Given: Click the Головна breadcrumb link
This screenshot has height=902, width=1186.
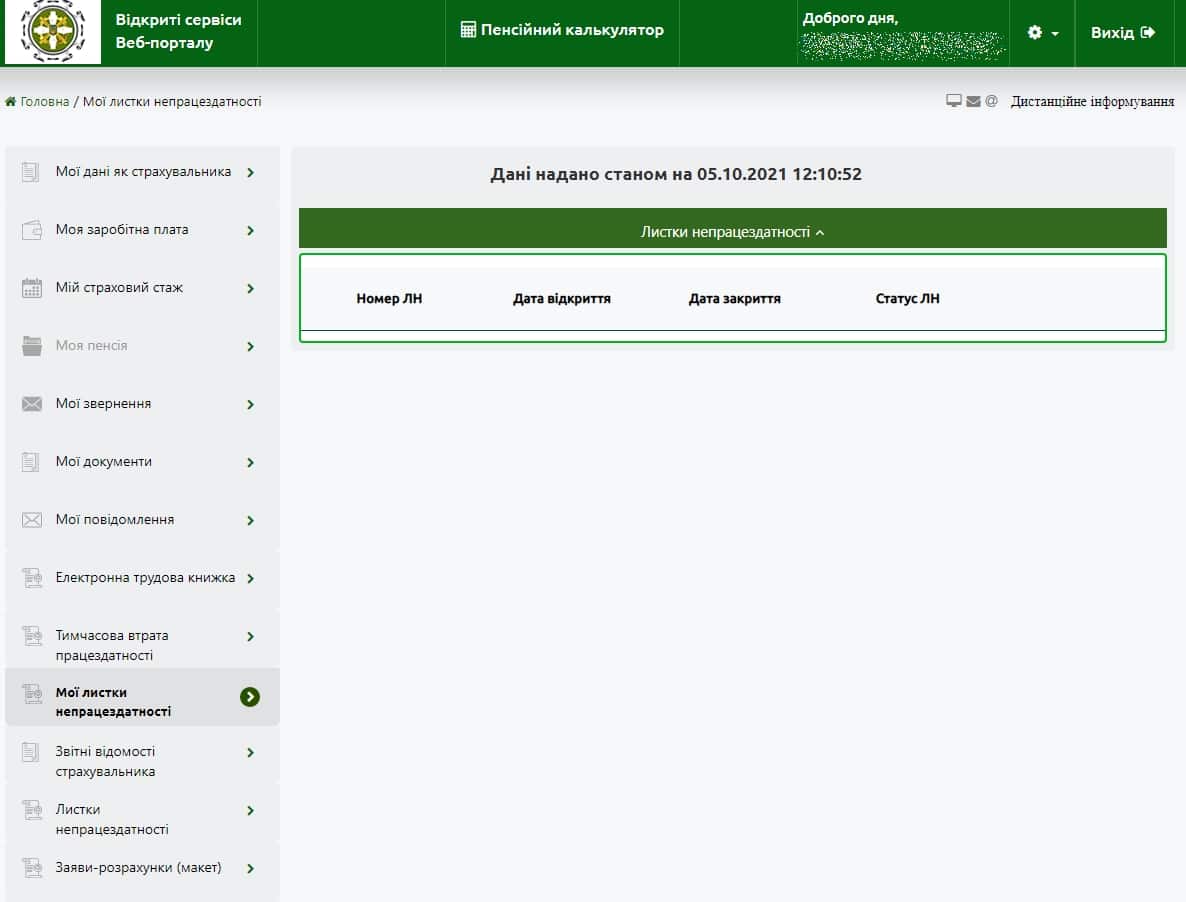Looking at the screenshot, I should click(44, 101).
